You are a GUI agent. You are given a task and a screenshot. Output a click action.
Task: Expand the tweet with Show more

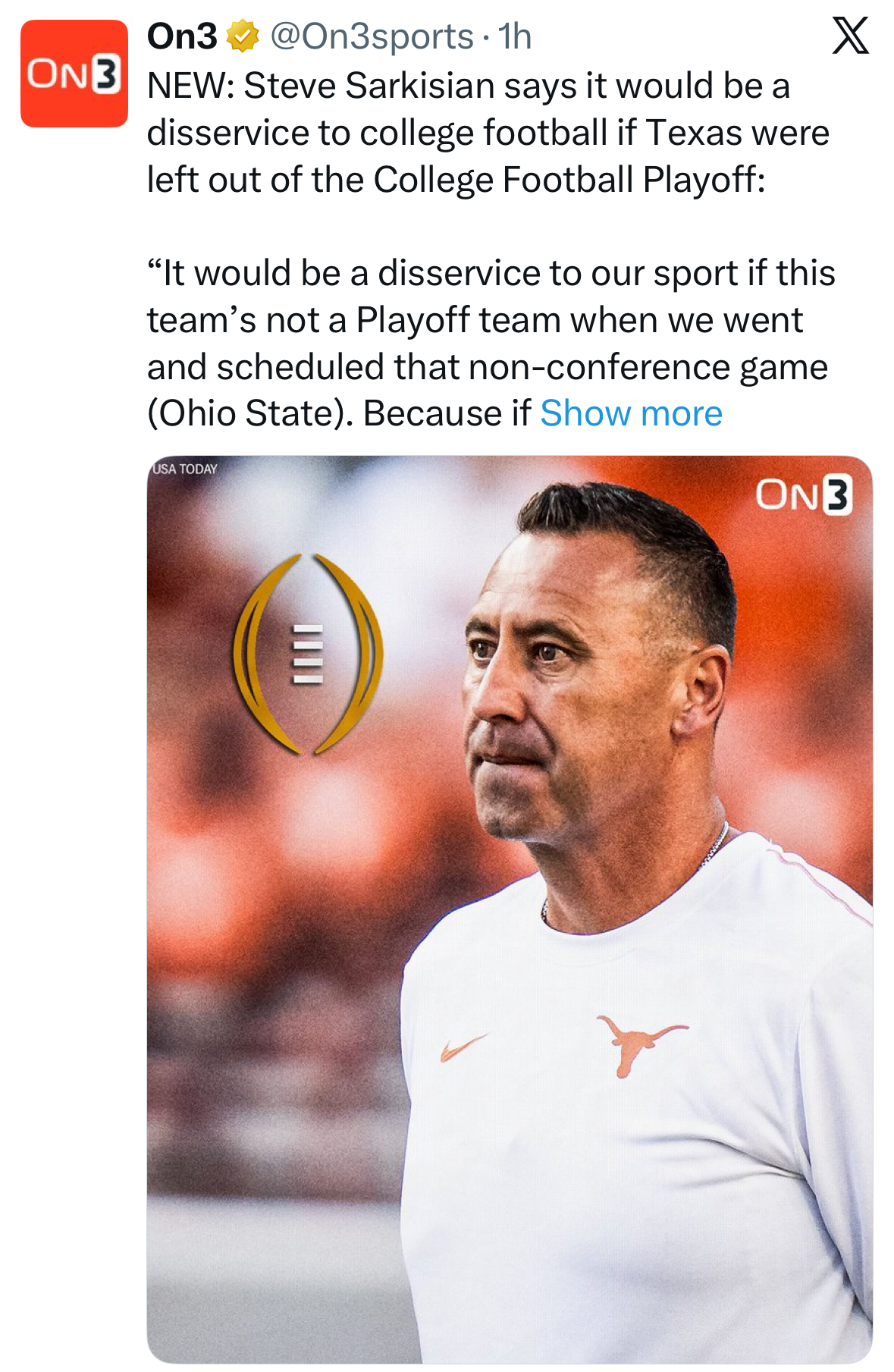(631, 414)
